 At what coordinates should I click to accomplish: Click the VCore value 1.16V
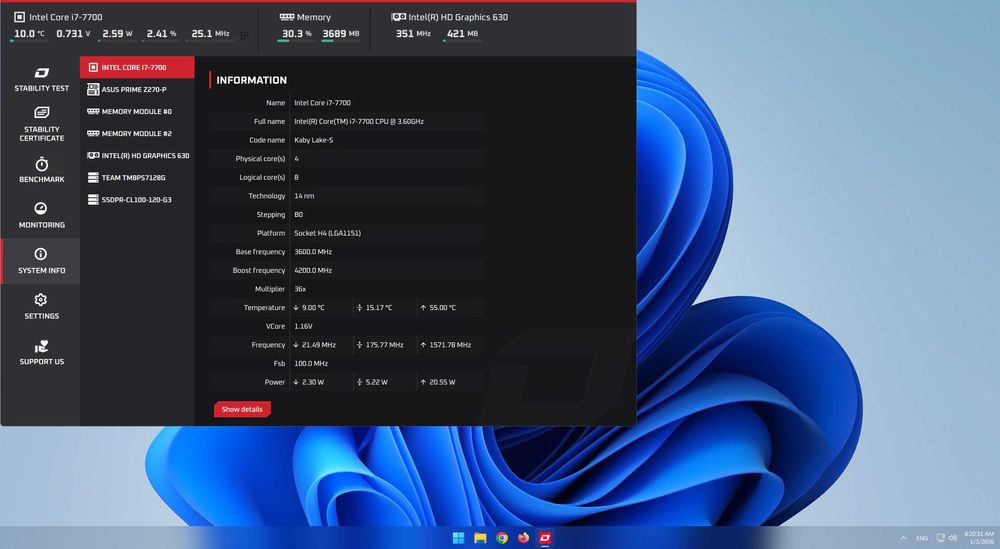(304, 326)
